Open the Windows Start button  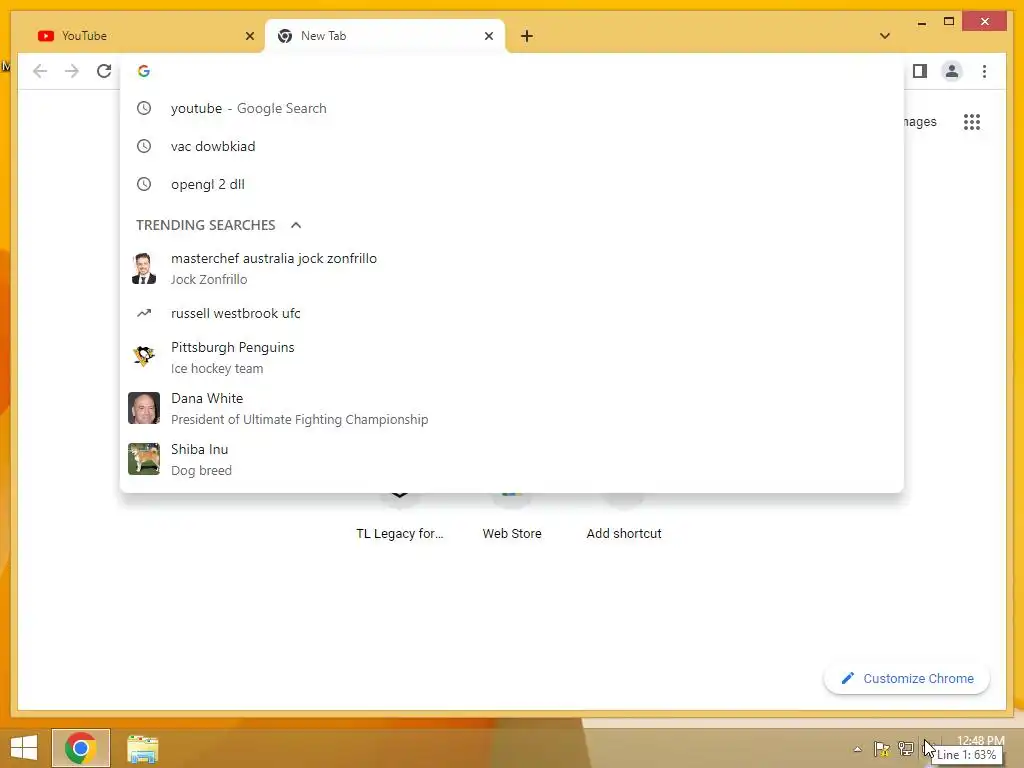(24, 748)
